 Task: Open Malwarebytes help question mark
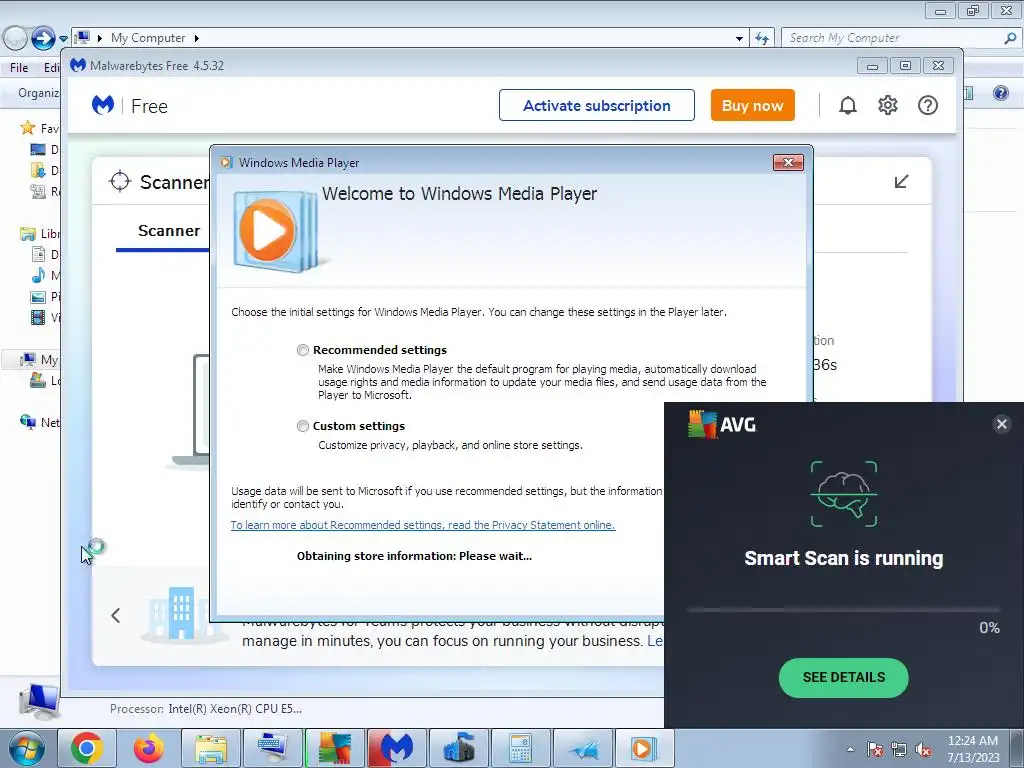point(927,105)
